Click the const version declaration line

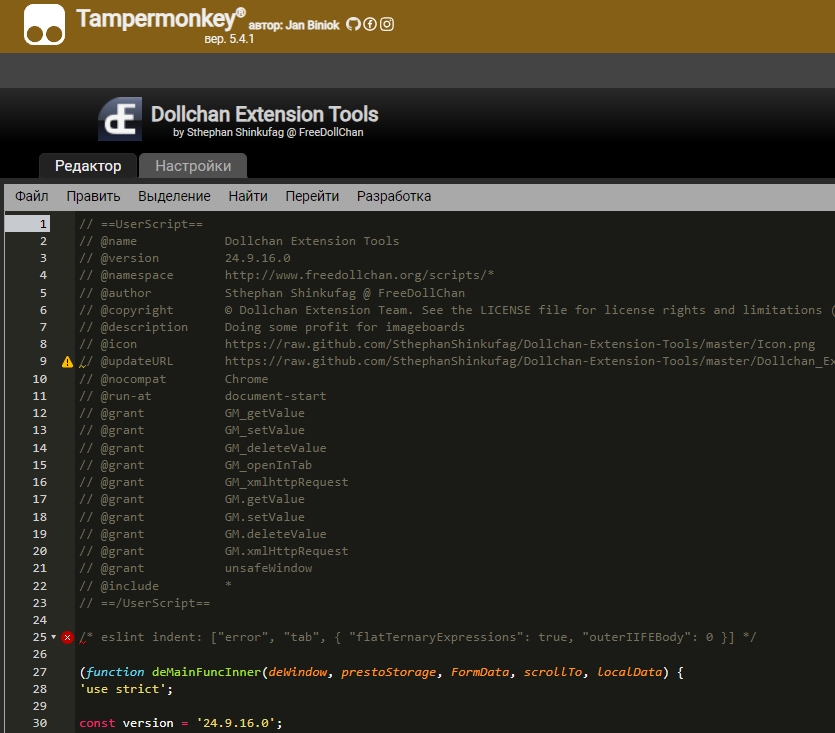coord(181,723)
